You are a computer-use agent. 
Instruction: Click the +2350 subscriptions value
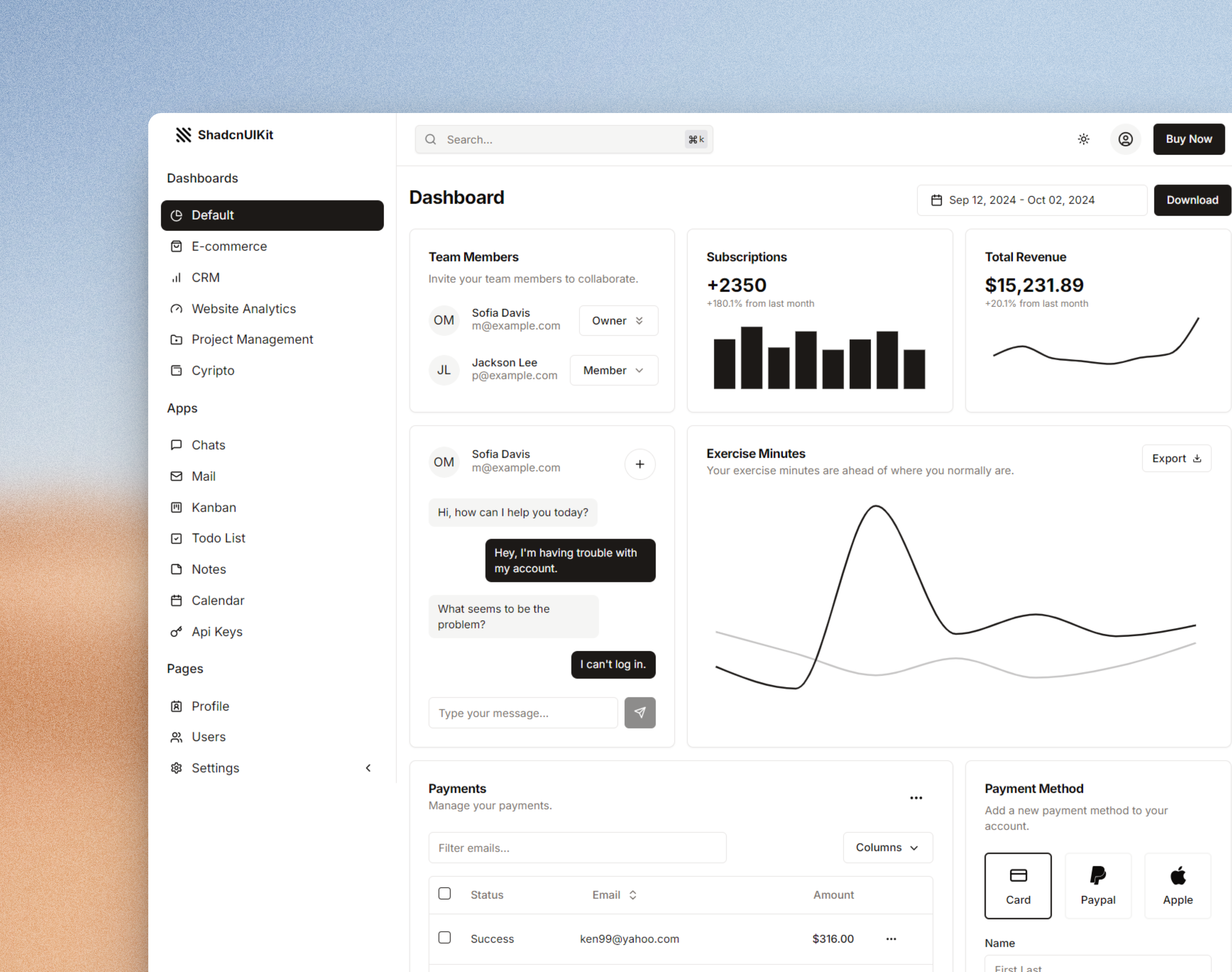point(737,286)
